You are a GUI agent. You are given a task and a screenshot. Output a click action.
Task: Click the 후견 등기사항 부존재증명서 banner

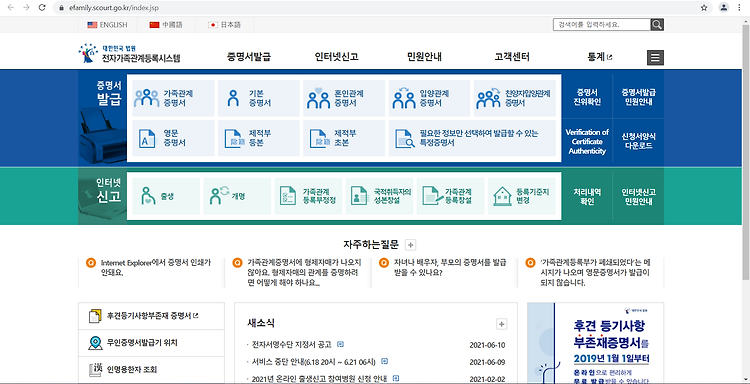coord(596,343)
